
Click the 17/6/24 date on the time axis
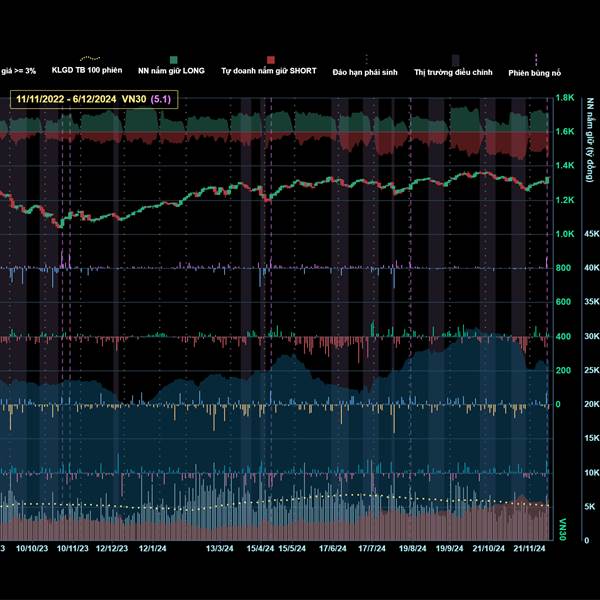point(333,548)
